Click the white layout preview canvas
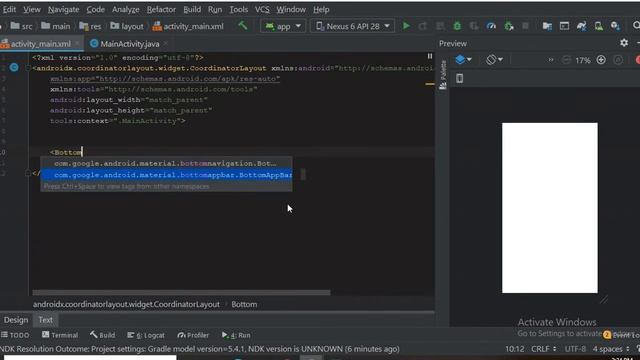This screenshot has height=360, width=640. [550, 208]
